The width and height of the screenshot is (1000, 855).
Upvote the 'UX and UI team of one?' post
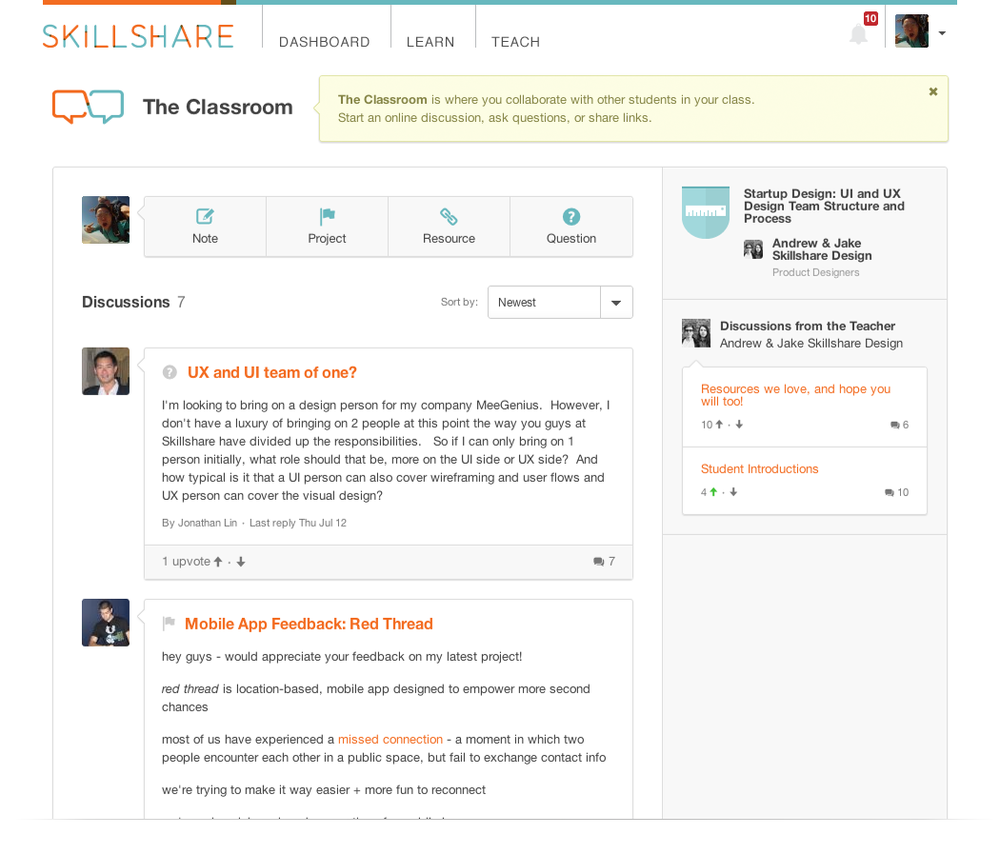[218, 562]
